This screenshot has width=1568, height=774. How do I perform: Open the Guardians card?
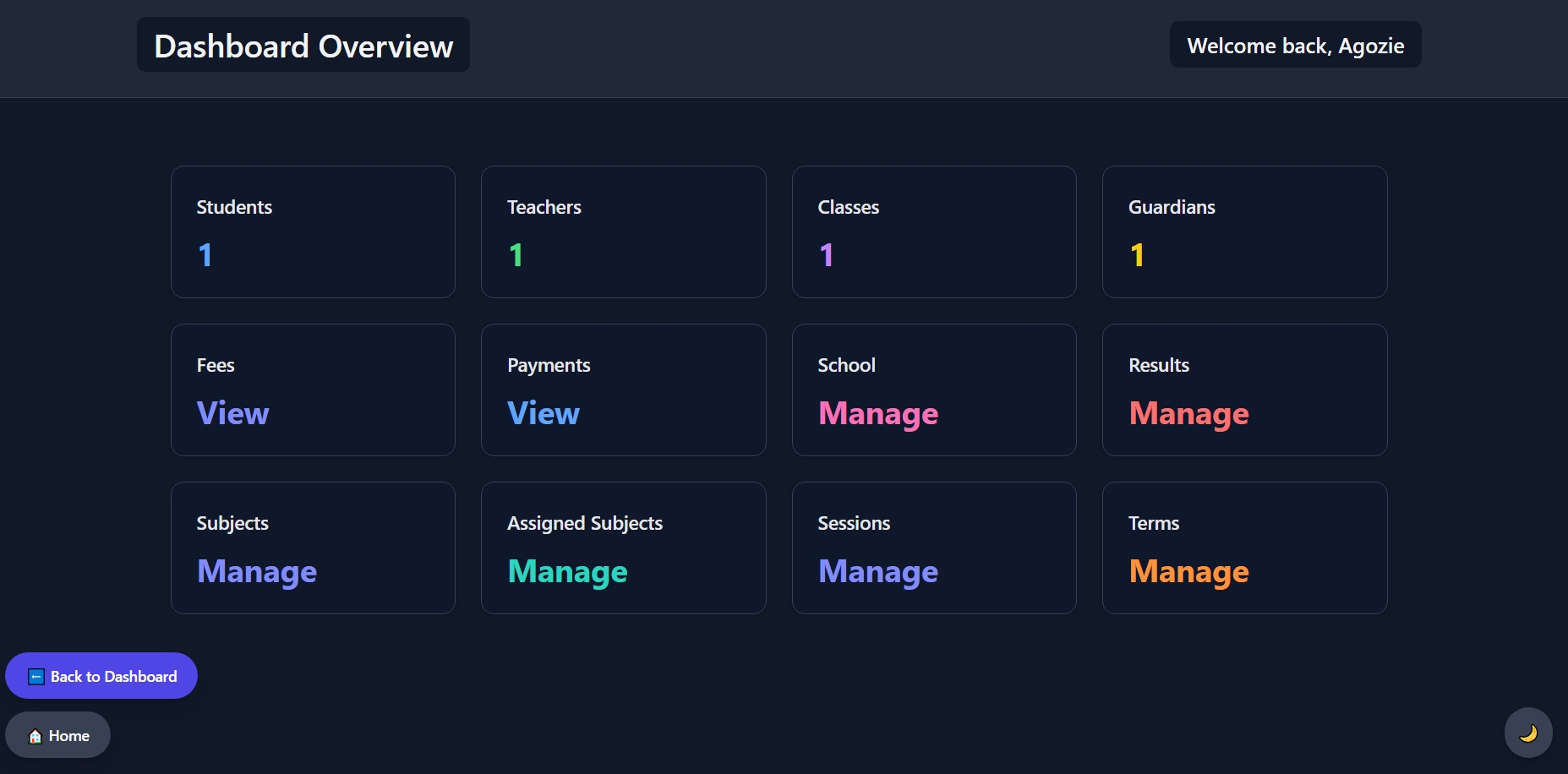click(x=1244, y=232)
